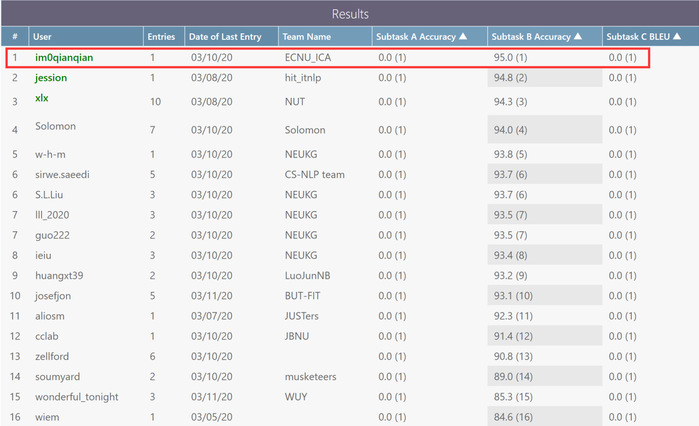Select user sirwe.saeedi in the list
Viewport: 699px width, 426px height.
63,174
